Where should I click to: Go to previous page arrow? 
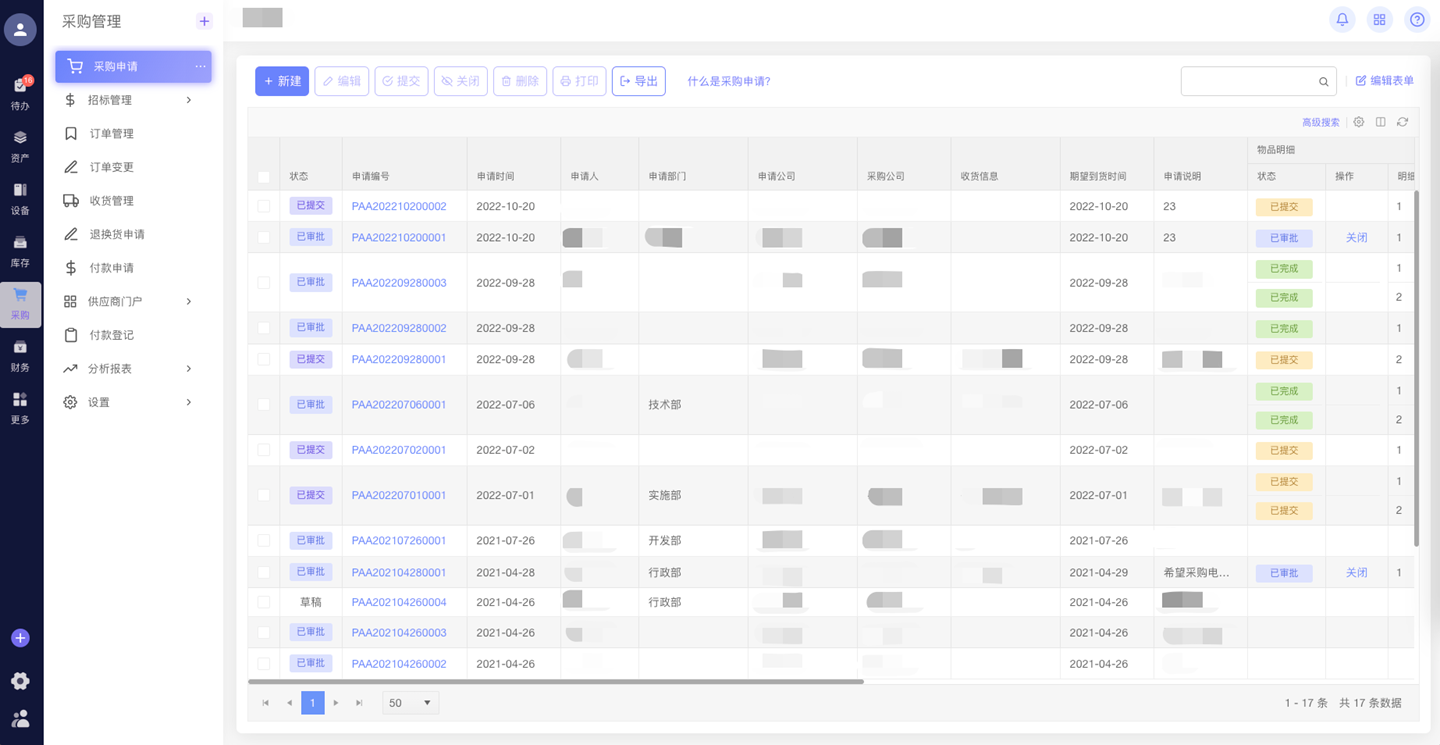coord(289,703)
